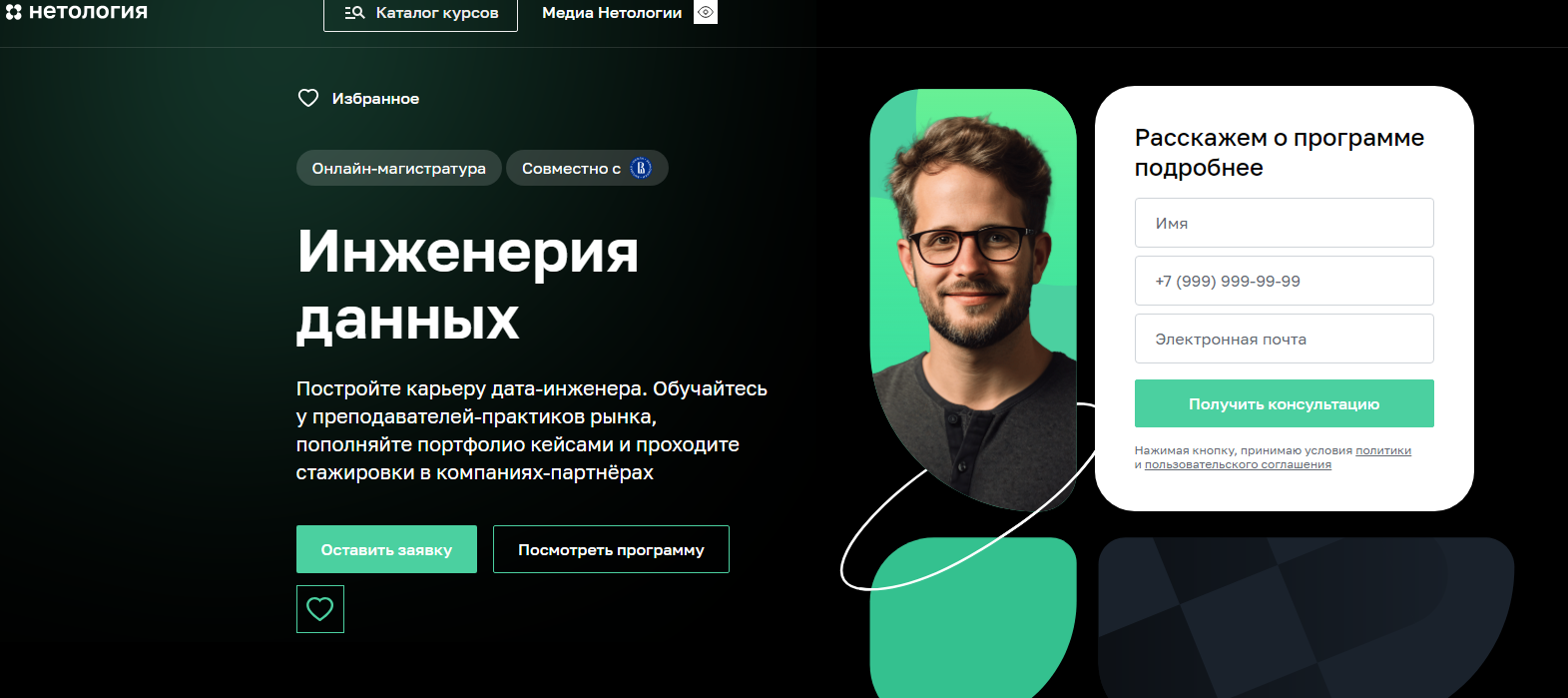Click the blue HSE university logo badge
The height and width of the screenshot is (698, 1568).
pos(641,168)
